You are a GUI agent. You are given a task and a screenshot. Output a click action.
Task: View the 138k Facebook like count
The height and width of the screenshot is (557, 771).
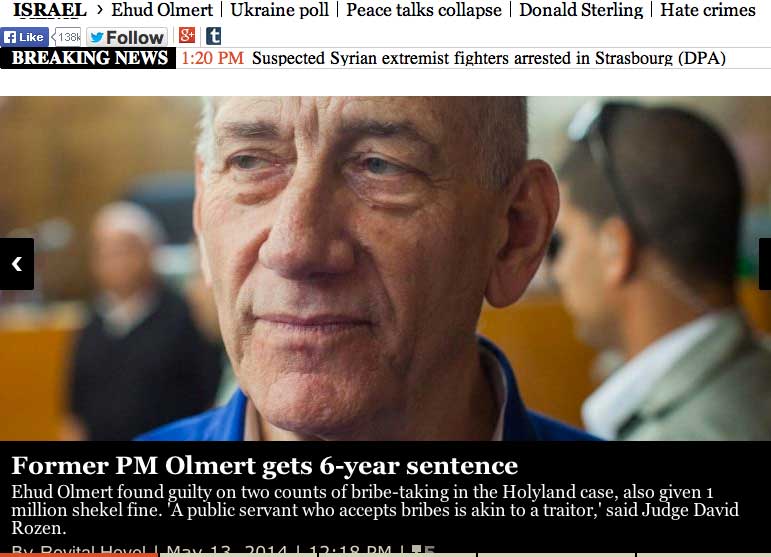pyautogui.click(x=66, y=37)
